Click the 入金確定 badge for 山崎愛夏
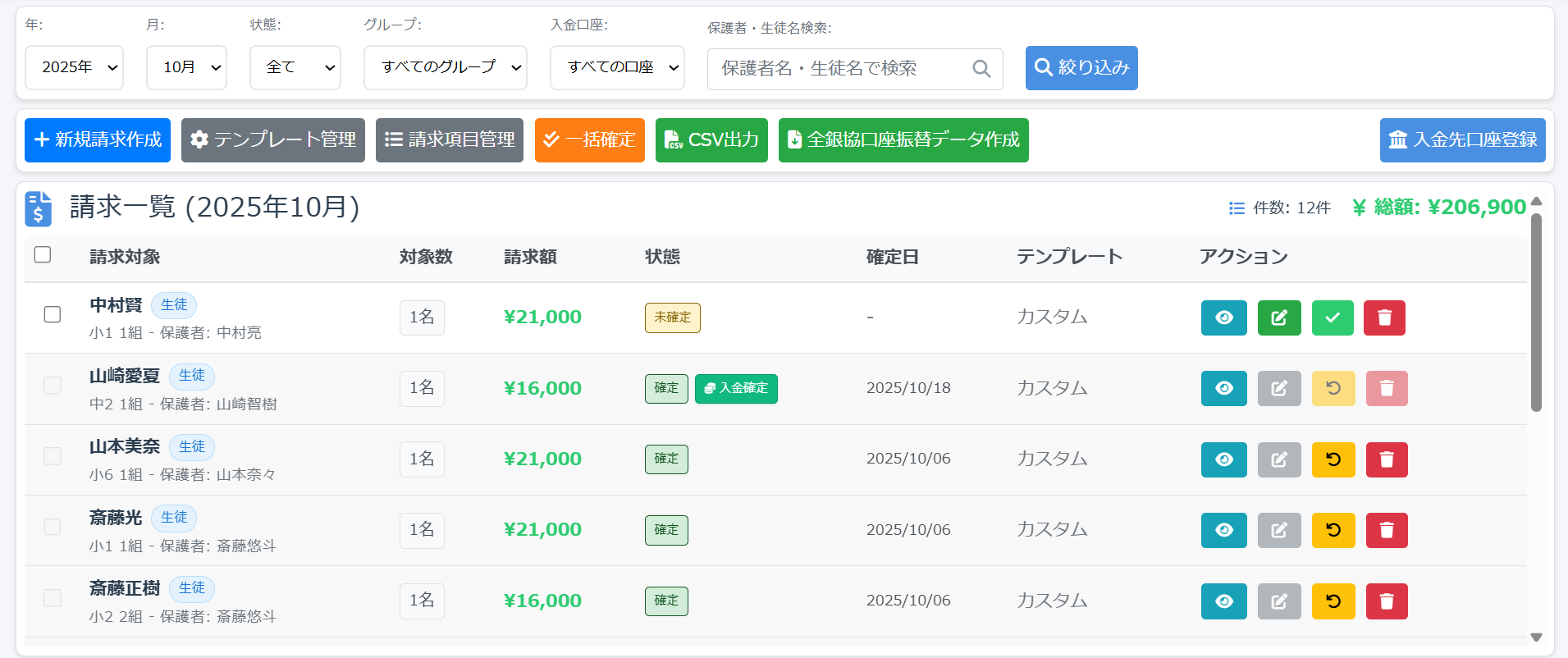The width and height of the screenshot is (1568, 658). 736,388
